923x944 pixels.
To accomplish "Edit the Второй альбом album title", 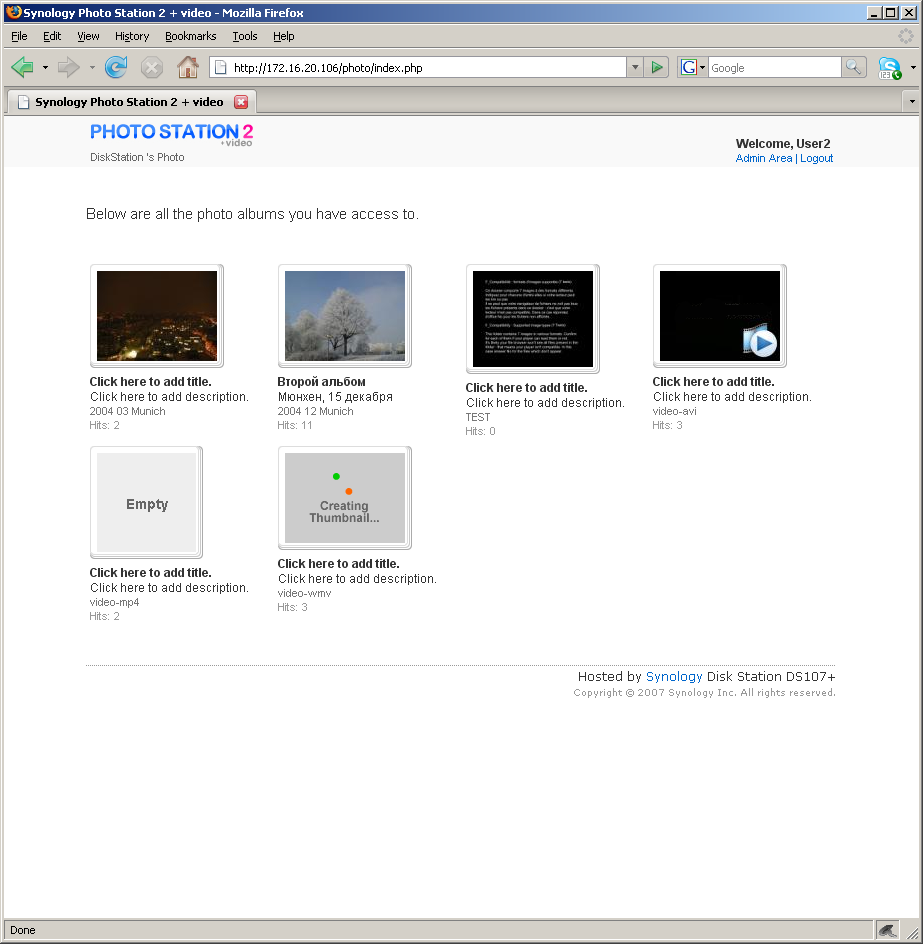I will 322,382.
